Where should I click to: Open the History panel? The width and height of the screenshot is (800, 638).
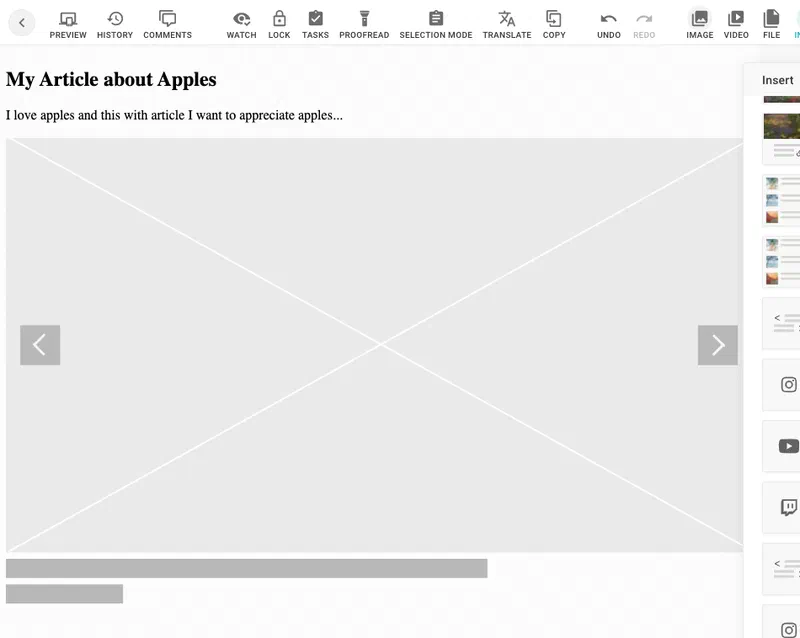[x=115, y=24]
